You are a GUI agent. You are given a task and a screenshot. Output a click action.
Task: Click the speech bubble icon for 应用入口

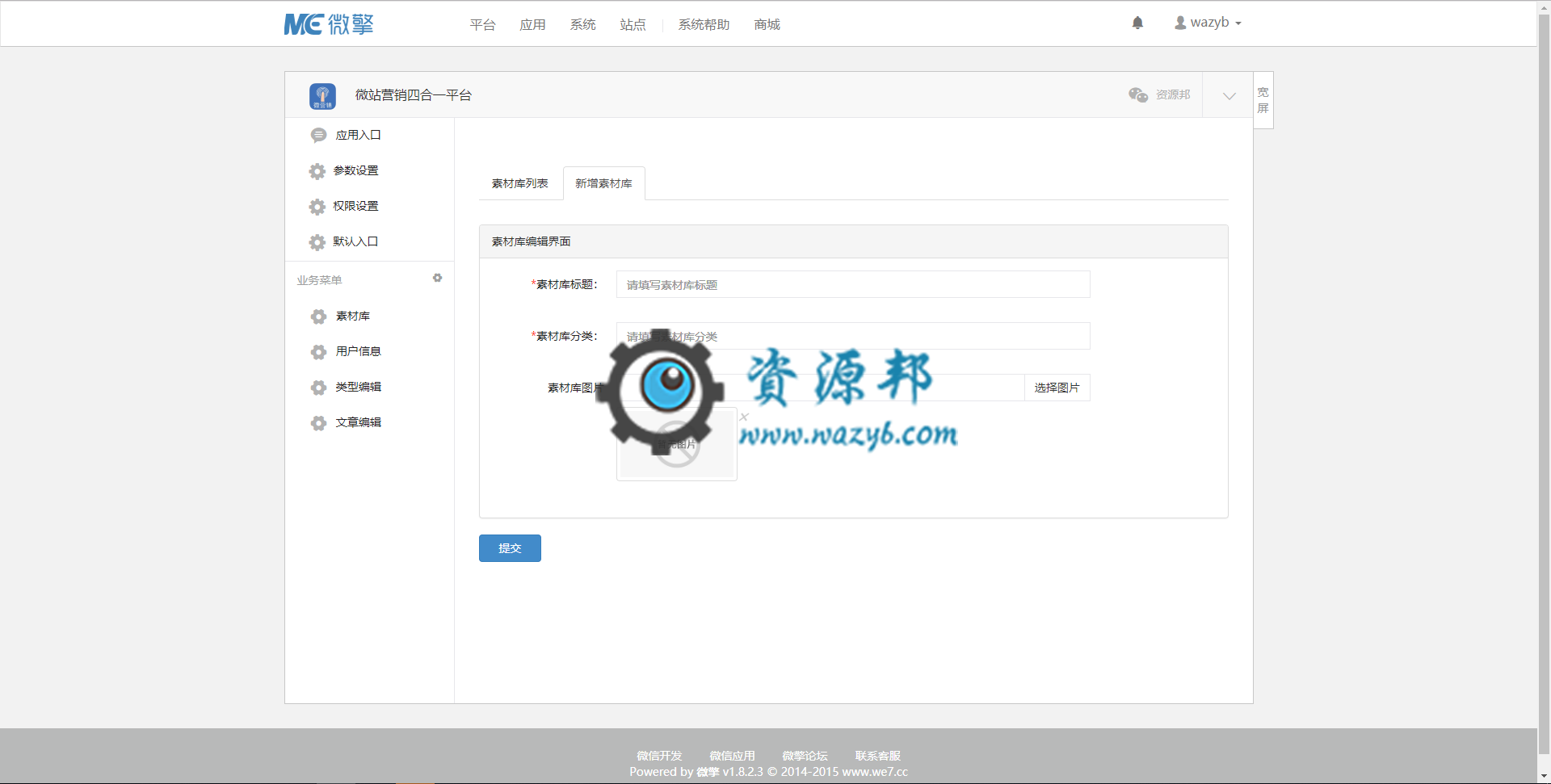tap(318, 136)
